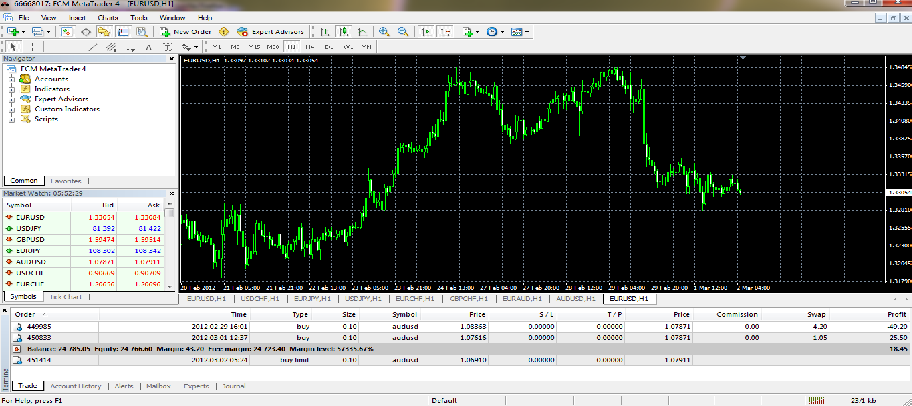The width and height of the screenshot is (912, 406).
Task: Select pending order 451414 row
Action: (x=461, y=360)
